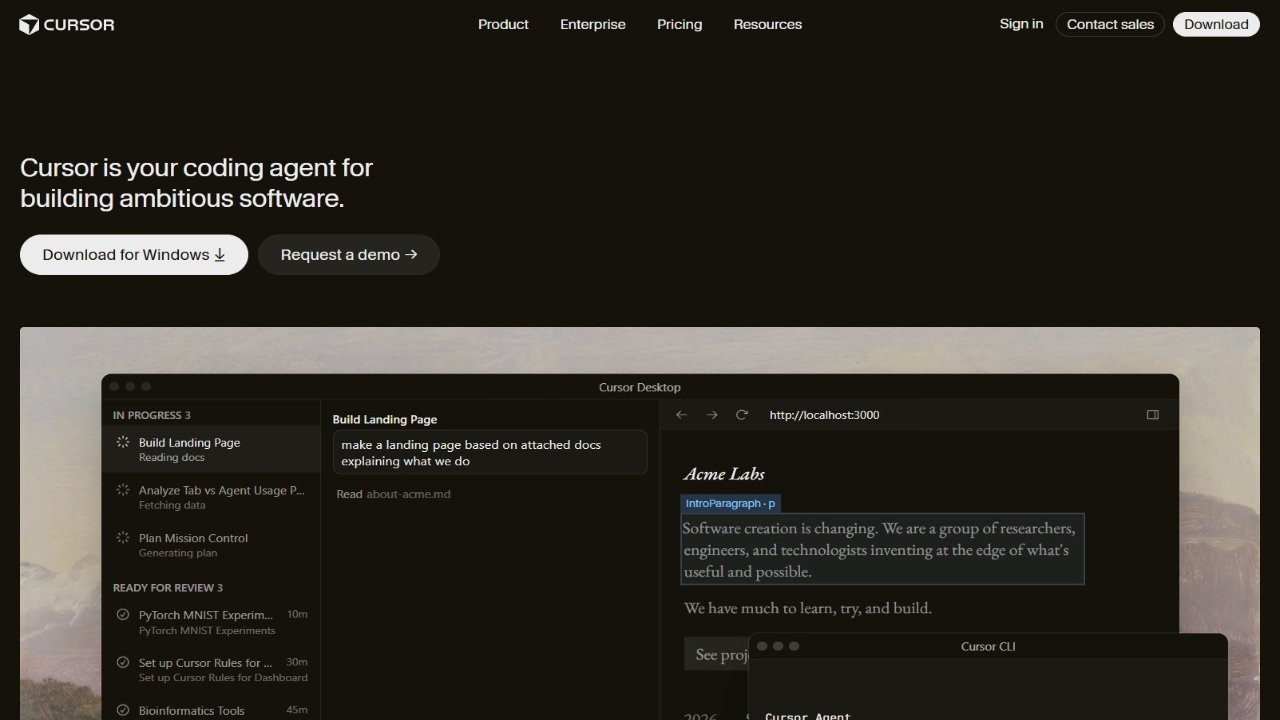Click the checkmark icon beside Set up Cursor Rules
This screenshot has width=1280, height=720.
[x=123, y=663]
